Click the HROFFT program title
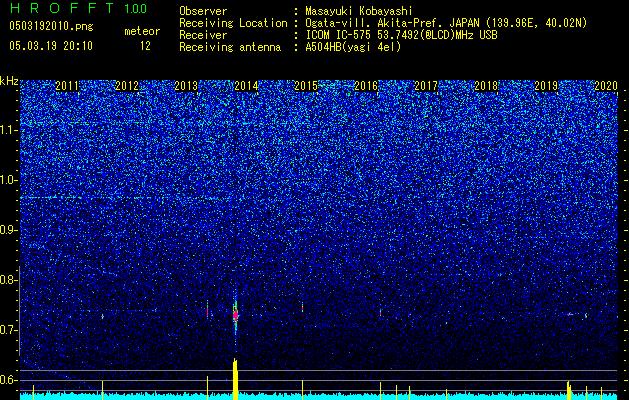Screen dimensions: 629x400 click(62, 8)
